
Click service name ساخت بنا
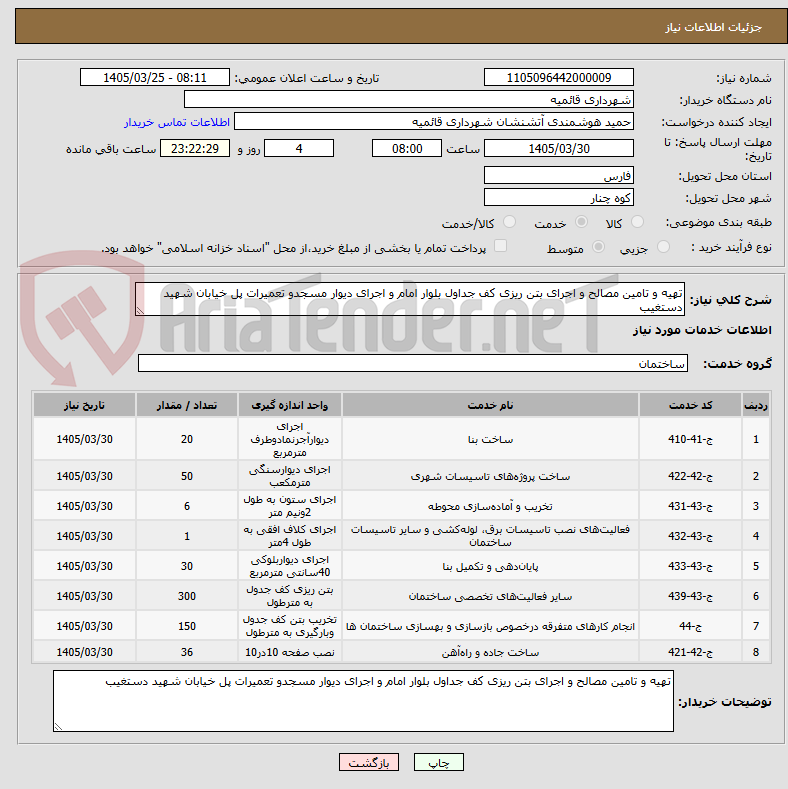[x=491, y=439]
